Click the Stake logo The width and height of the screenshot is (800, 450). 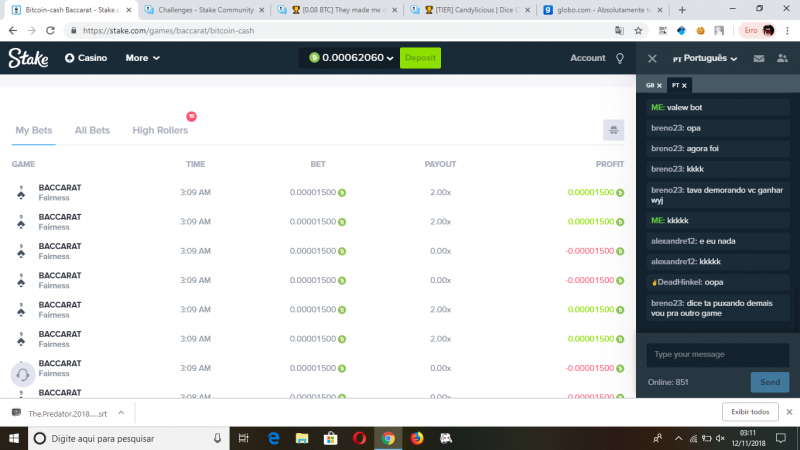tap(28, 58)
